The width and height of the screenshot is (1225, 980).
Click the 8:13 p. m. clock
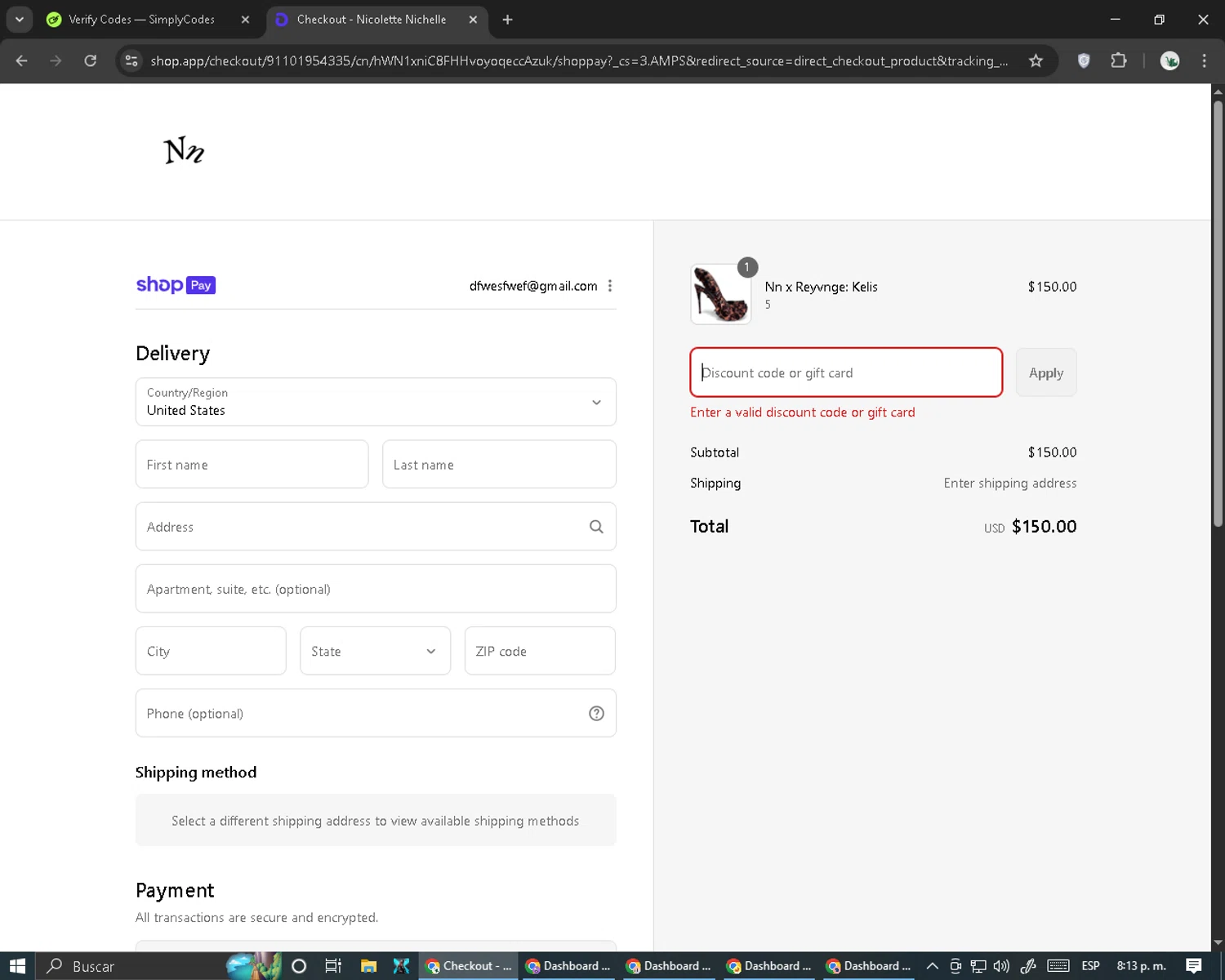(x=1141, y=966)
